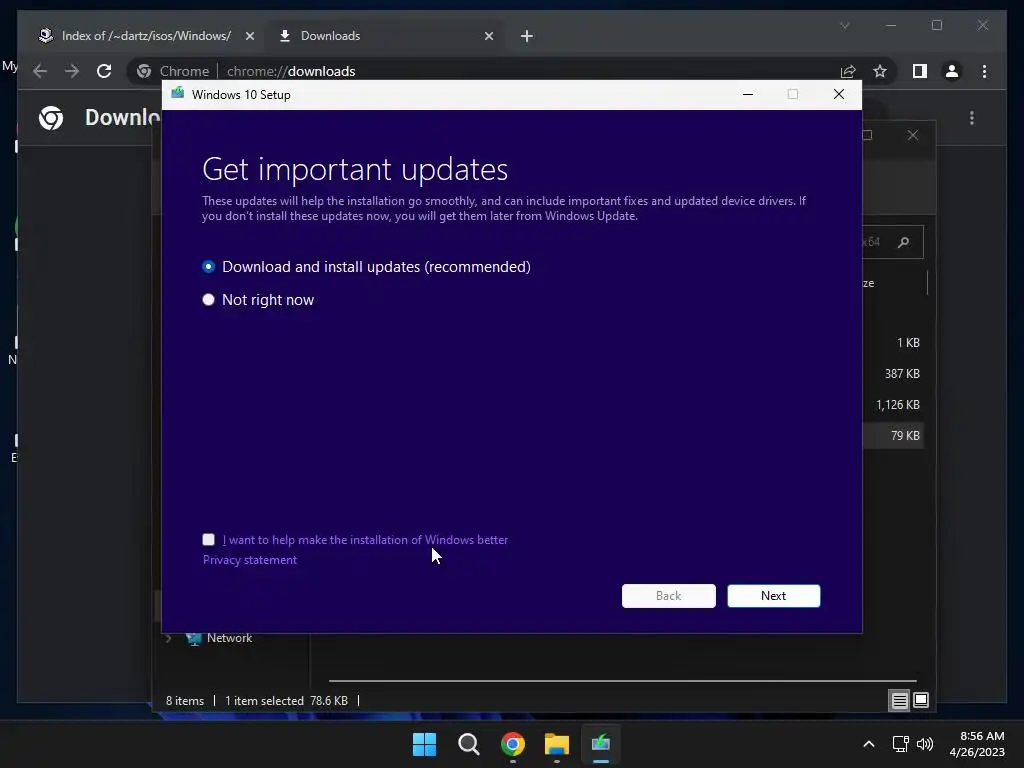1024x768 pixels.
Task: Click Chrome logo on Downloads page
Action: coord(51,118)
